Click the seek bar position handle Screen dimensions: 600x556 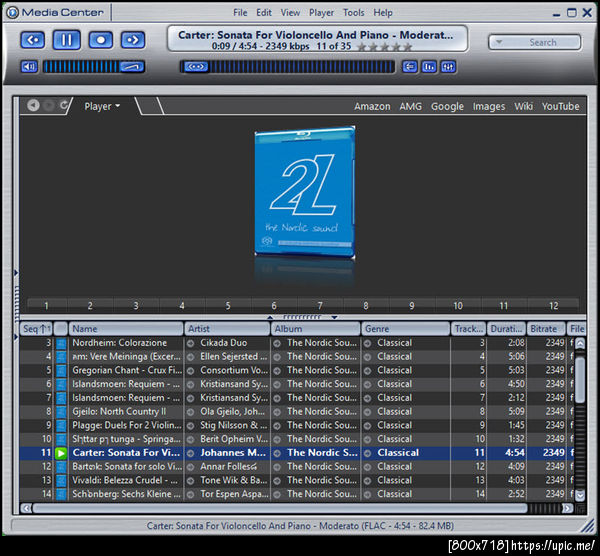(x=196, y=67)
